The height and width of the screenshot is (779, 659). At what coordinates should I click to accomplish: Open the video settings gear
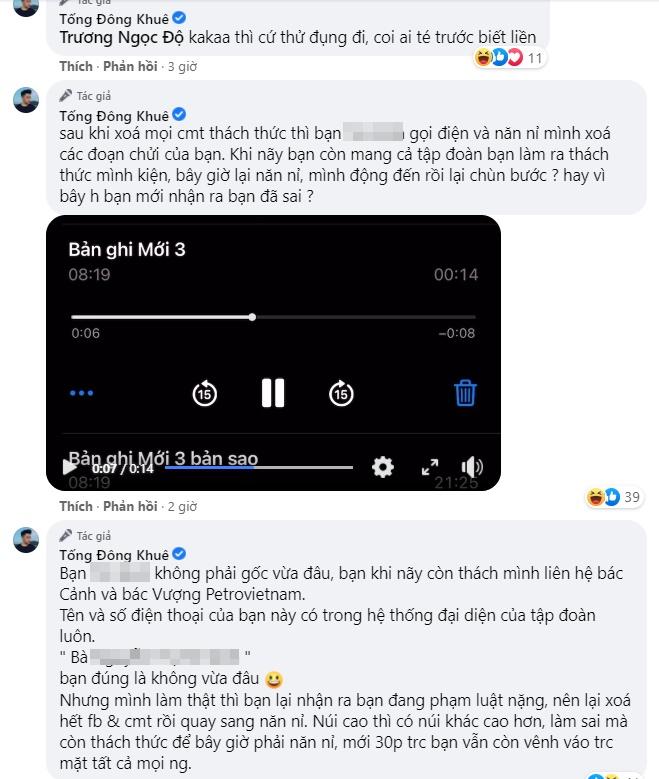[382, 467]
